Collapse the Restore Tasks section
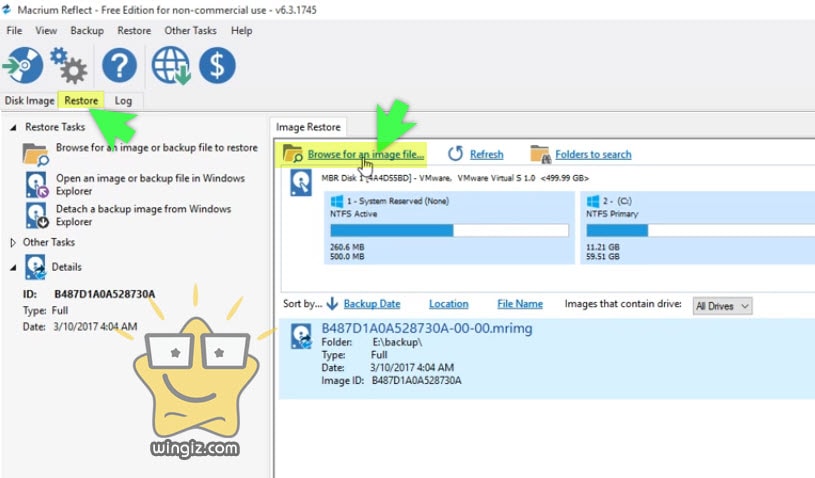 [x=13, y=127]
